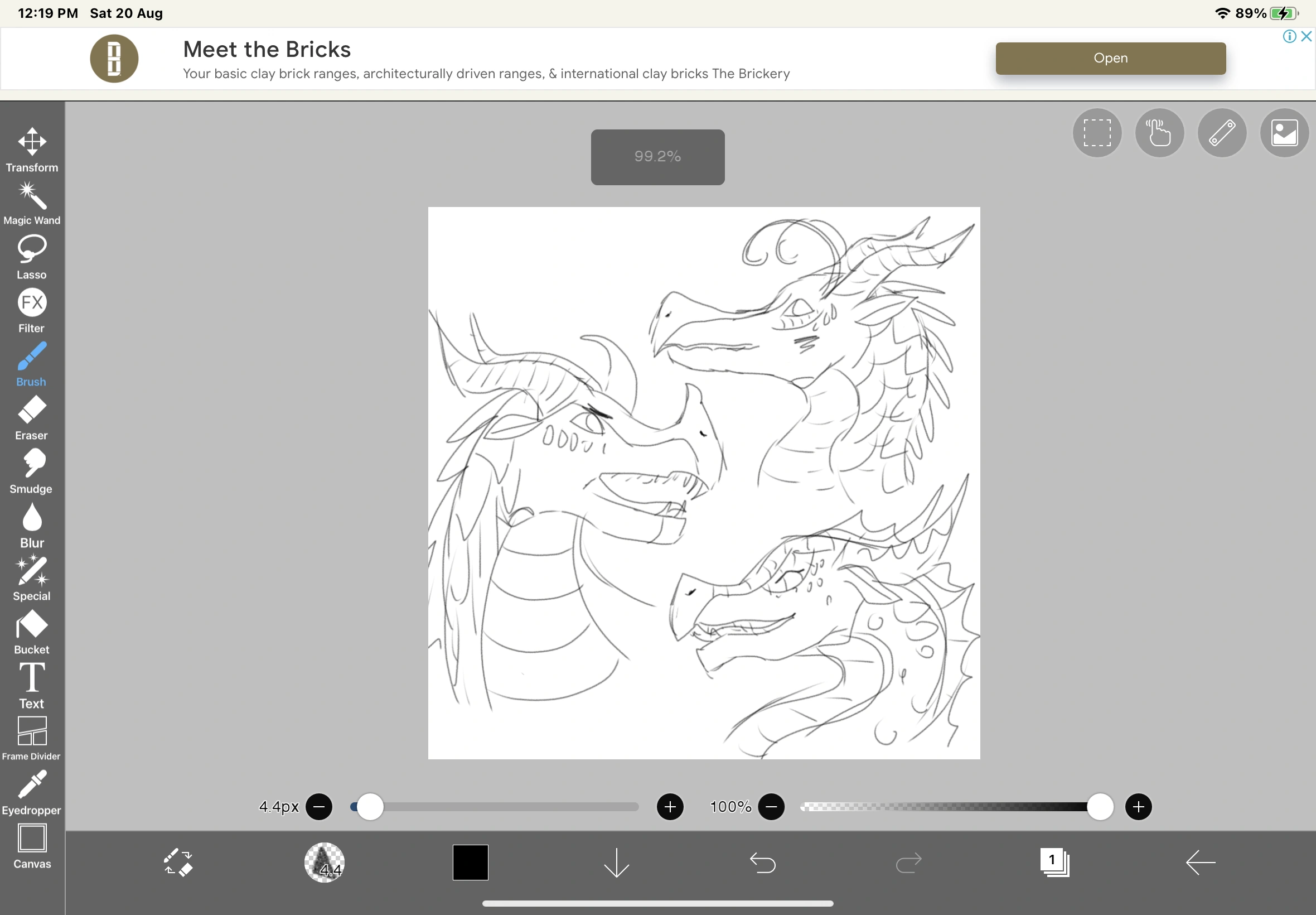Decrease brush size with the minus stepper
The height and width of the screenshot is (915, 1316).
pos(319,806)
